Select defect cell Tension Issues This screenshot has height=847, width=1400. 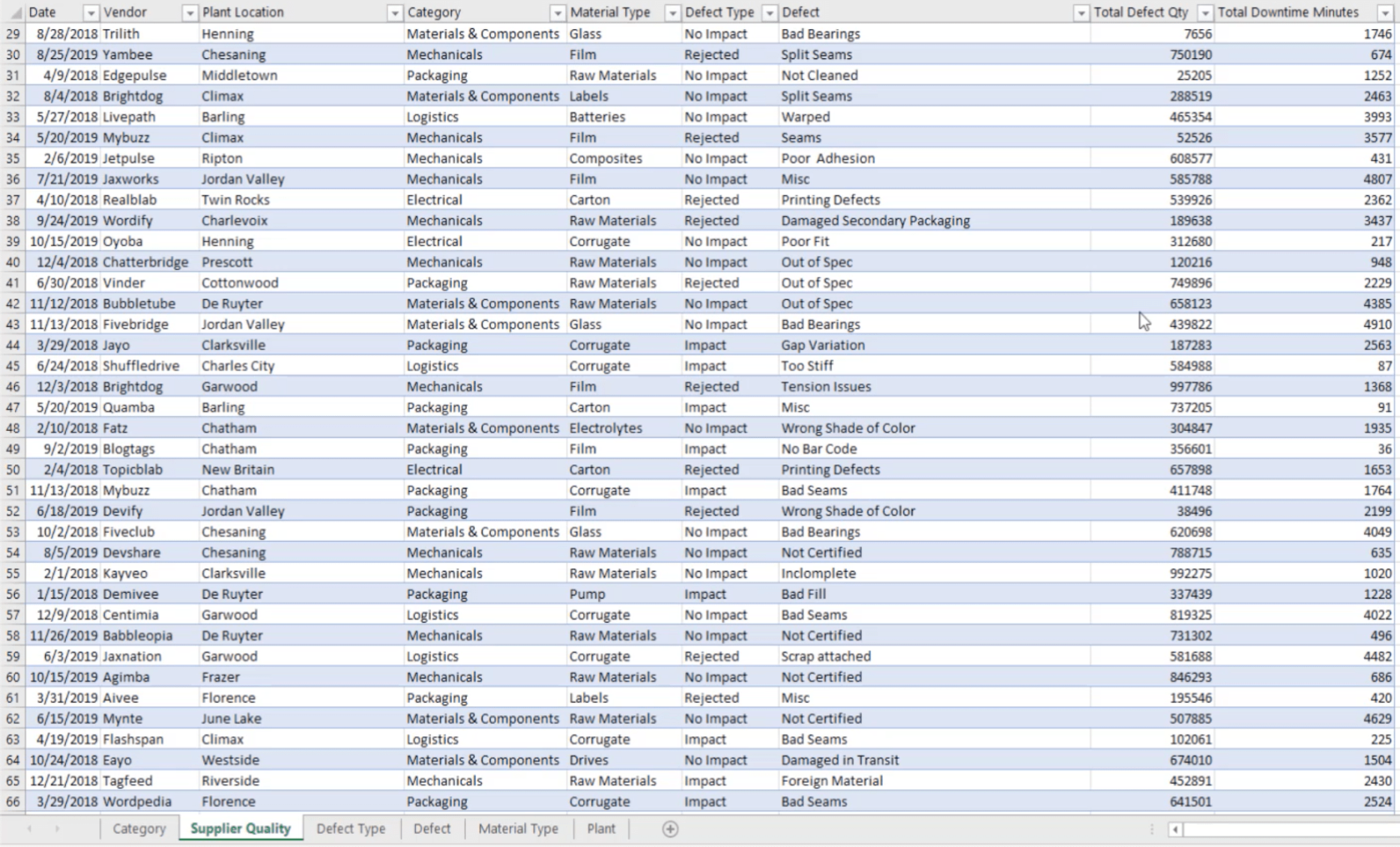933,387
